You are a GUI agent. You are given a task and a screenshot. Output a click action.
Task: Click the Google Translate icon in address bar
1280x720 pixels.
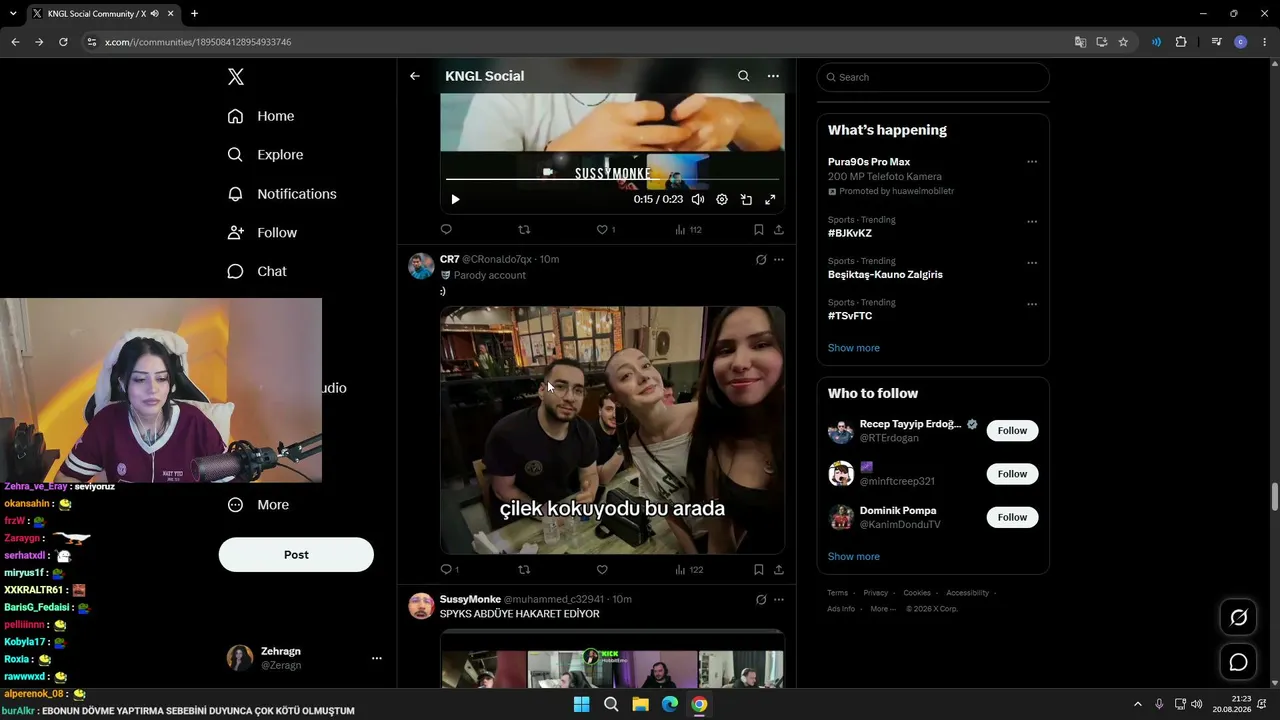(x=1080, y=42)
